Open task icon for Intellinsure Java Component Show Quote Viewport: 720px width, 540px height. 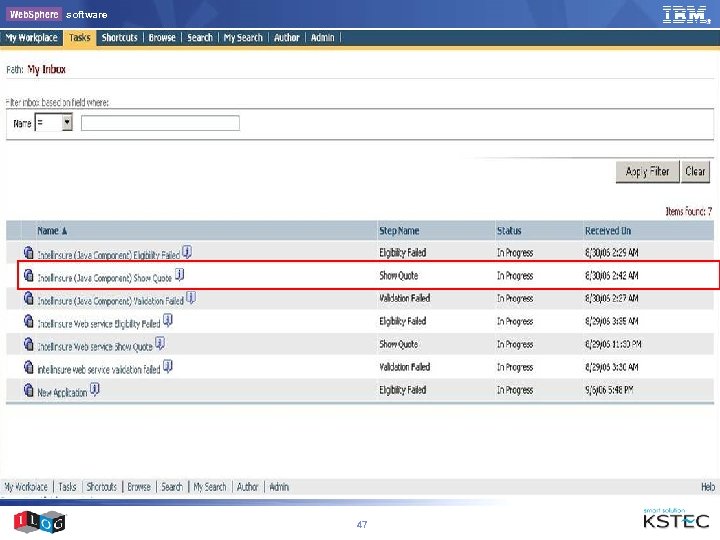click(28, 275)
